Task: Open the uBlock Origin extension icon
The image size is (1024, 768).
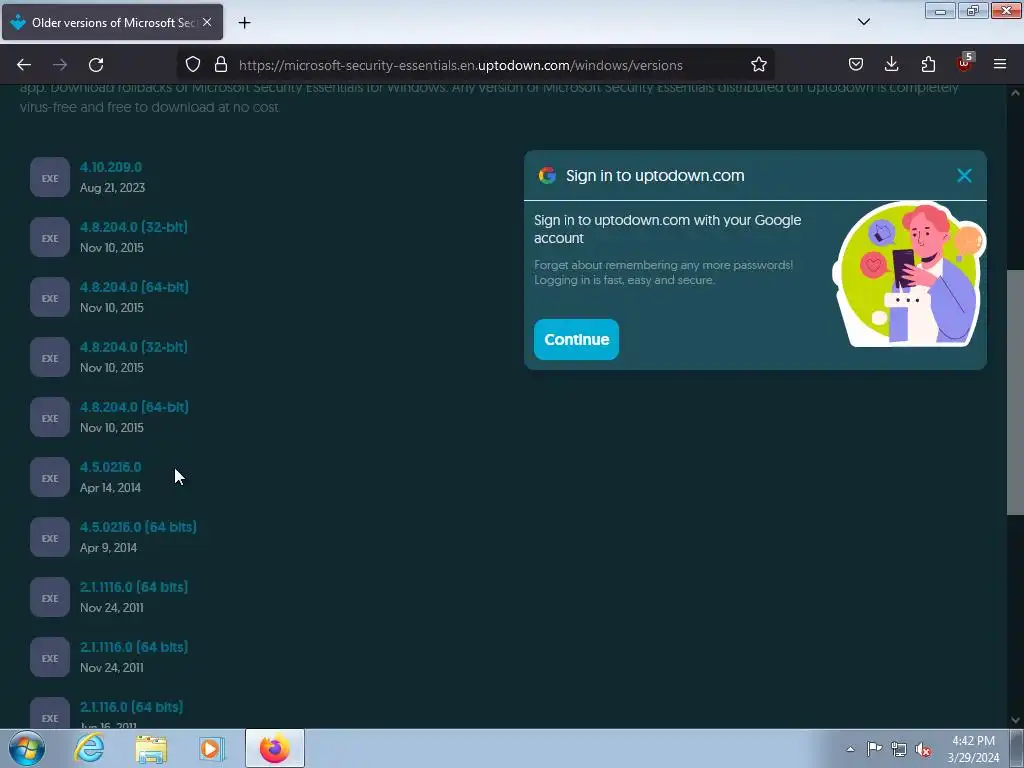Action: tap(964, 63)
